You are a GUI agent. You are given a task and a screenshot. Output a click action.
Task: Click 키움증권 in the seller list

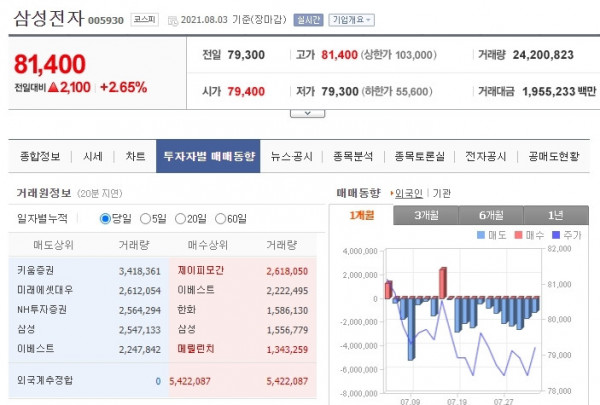point(36,271)
